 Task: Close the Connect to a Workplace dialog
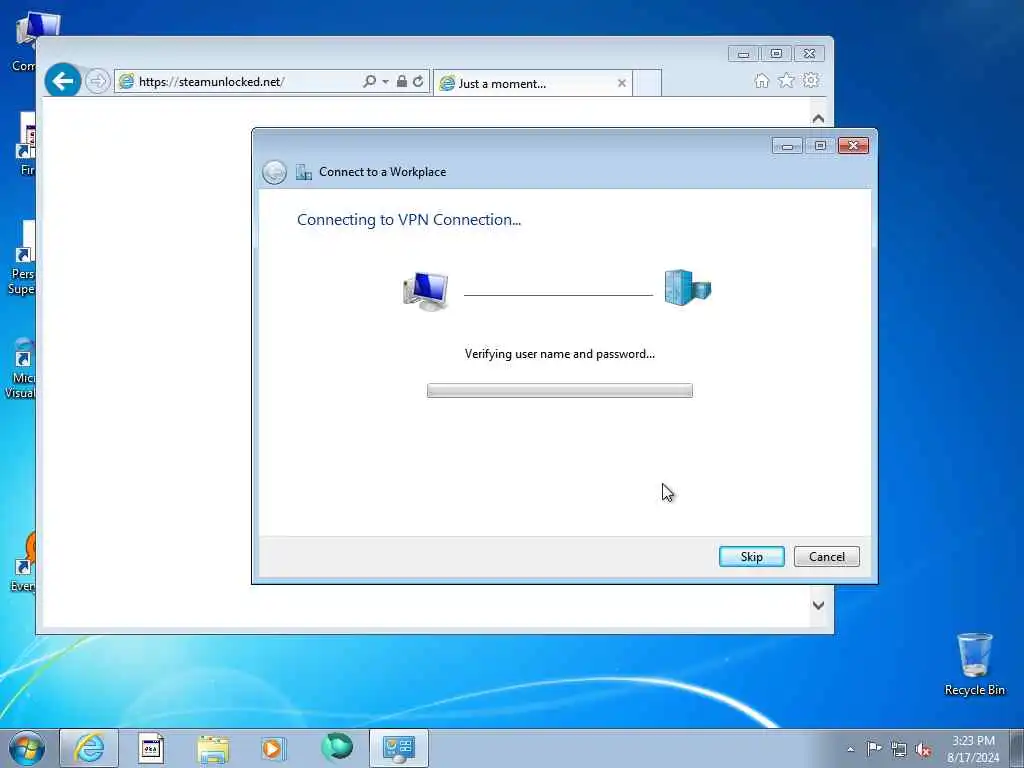click(x=853, y=146)
